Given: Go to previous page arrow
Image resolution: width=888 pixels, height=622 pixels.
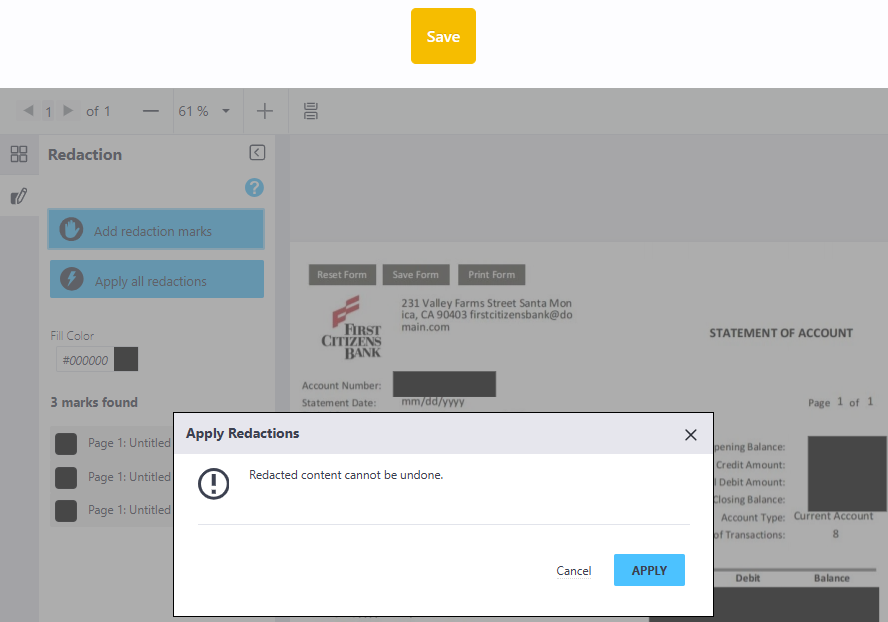Looking at the screenshot, I should pyautogui.click(x=28, y=111).
